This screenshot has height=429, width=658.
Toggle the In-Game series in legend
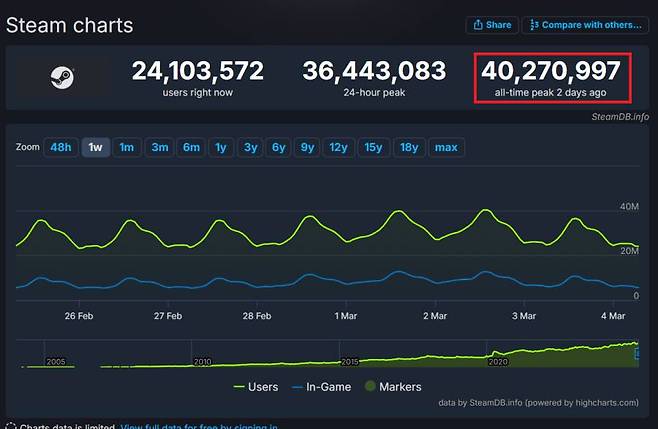[321, 387]
